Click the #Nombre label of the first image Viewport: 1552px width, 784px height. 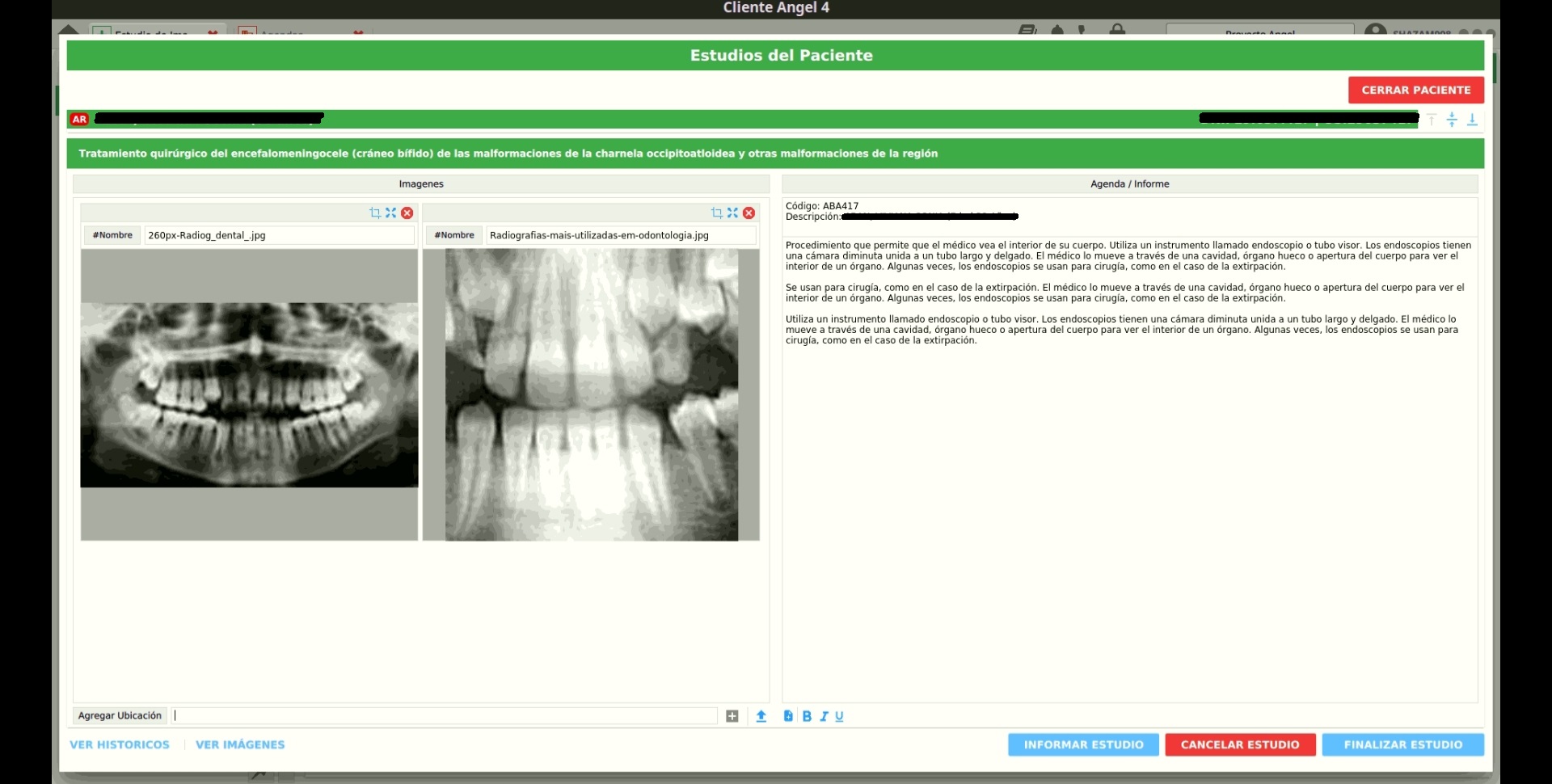[x=112, y=235]
